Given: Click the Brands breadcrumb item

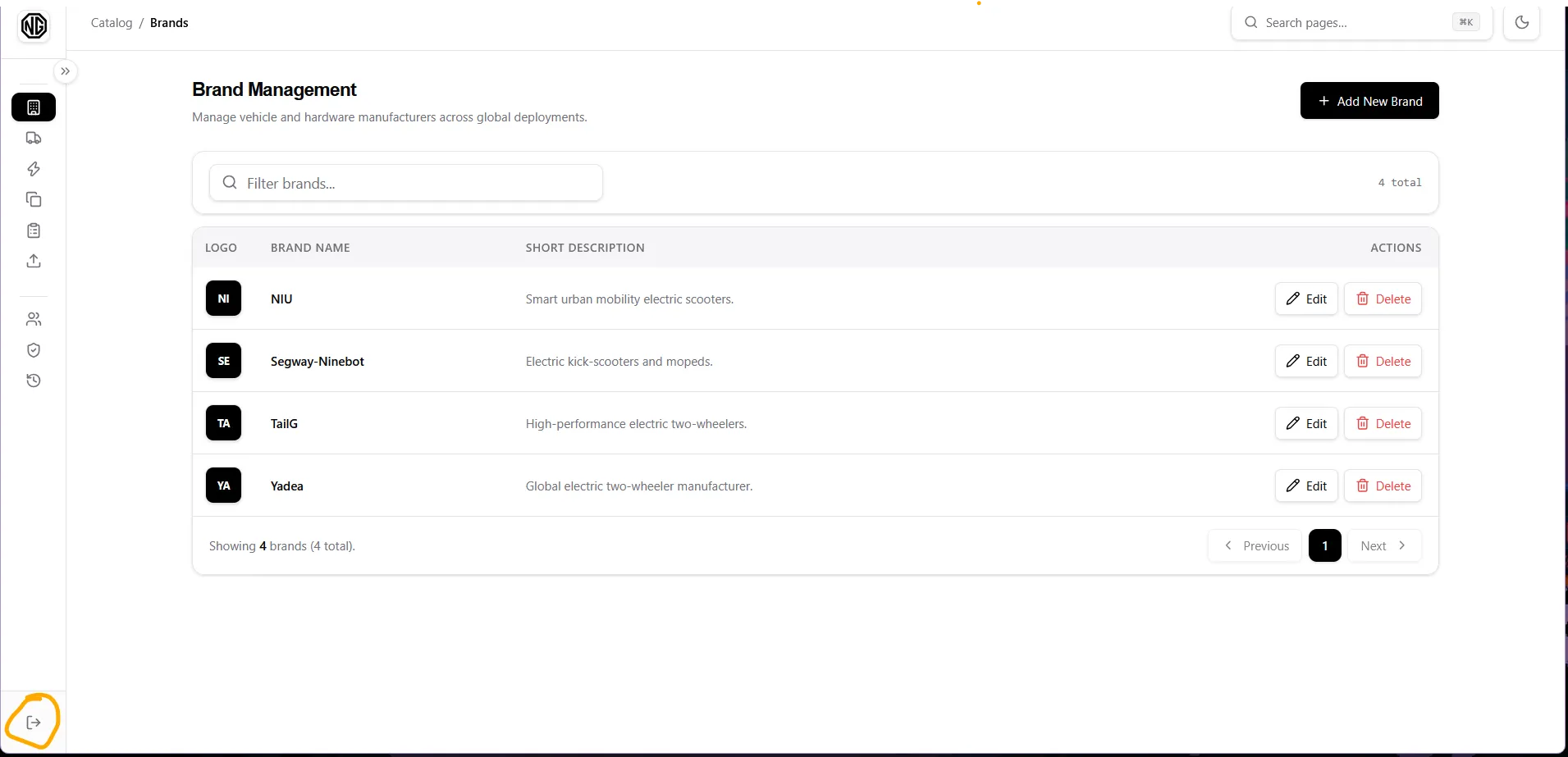Looking at the screenshot, I should 169,23.
